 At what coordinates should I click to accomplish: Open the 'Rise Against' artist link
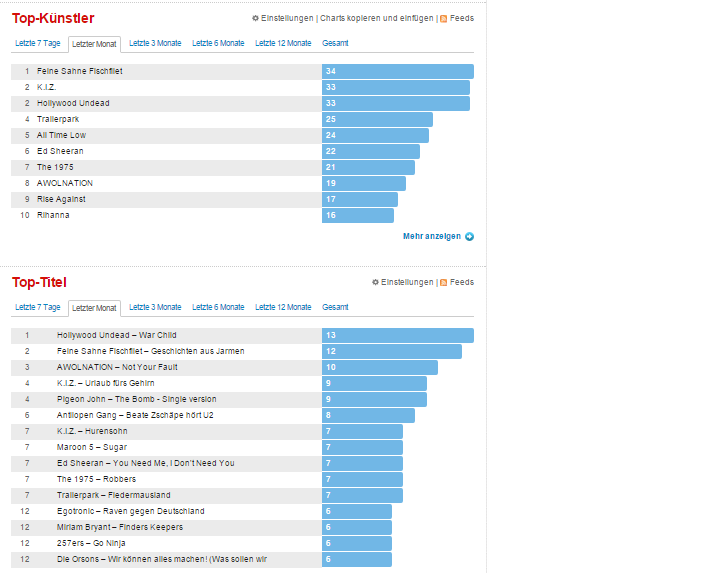pos(61,199)
